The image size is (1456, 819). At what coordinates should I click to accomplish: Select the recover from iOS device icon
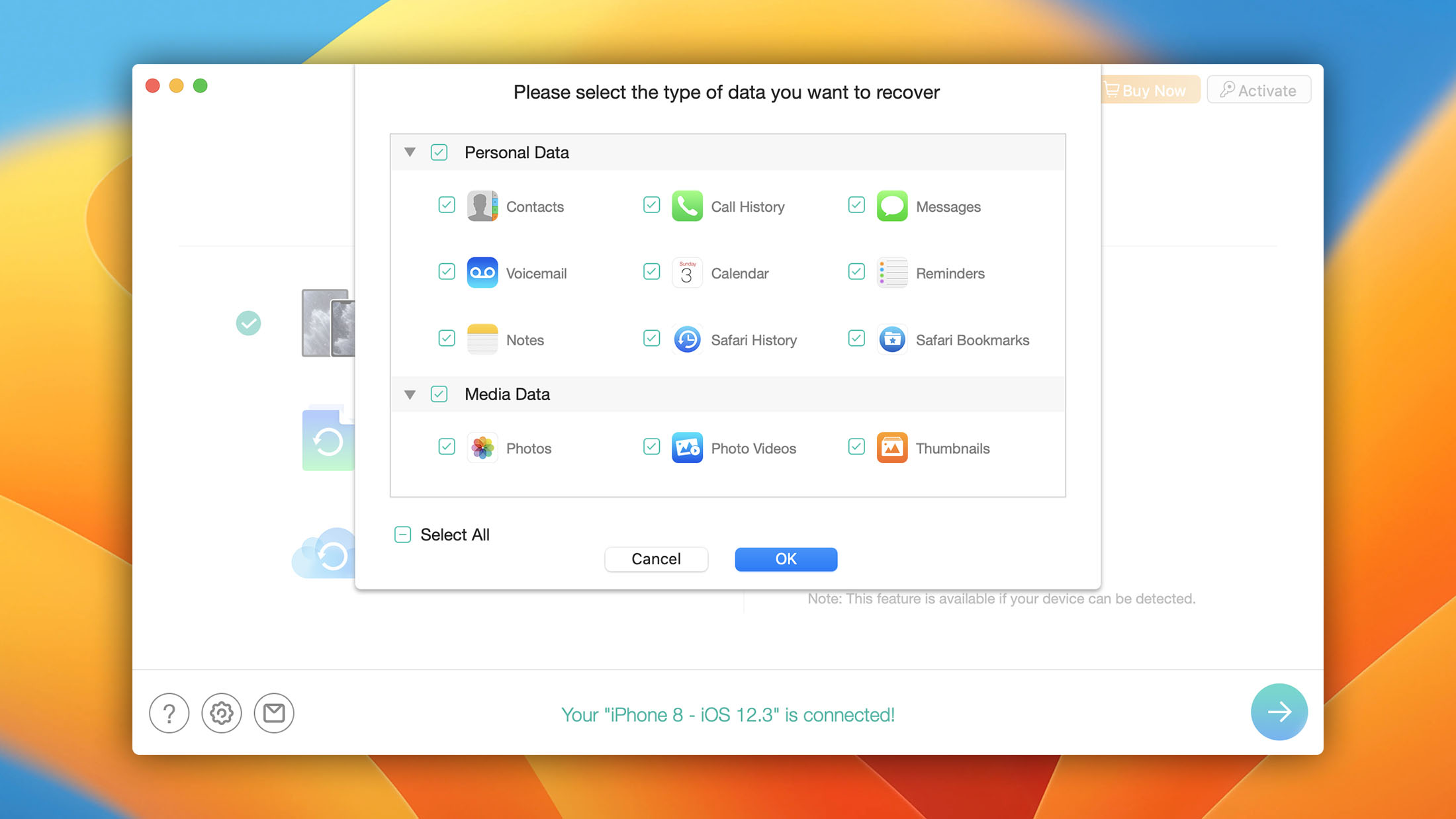point(328,323)
